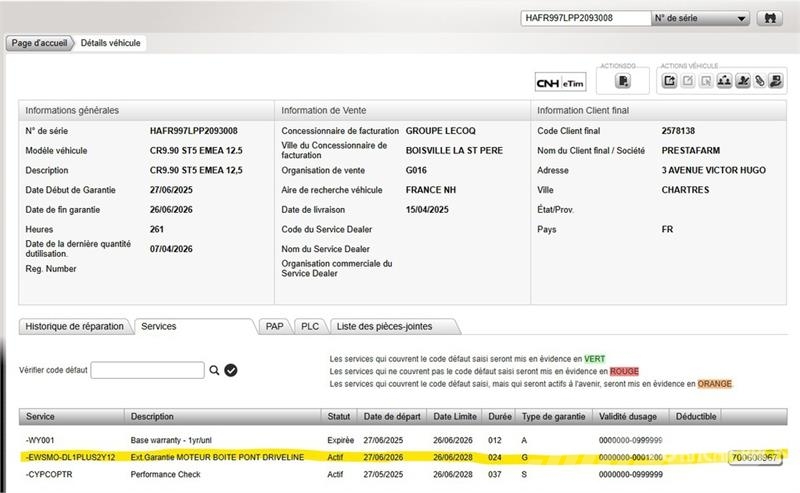This screenshot has width=800, height=493.
Task: Click the 3 AVENUE VICTOR HUGO address
Action: pos(714,170)
